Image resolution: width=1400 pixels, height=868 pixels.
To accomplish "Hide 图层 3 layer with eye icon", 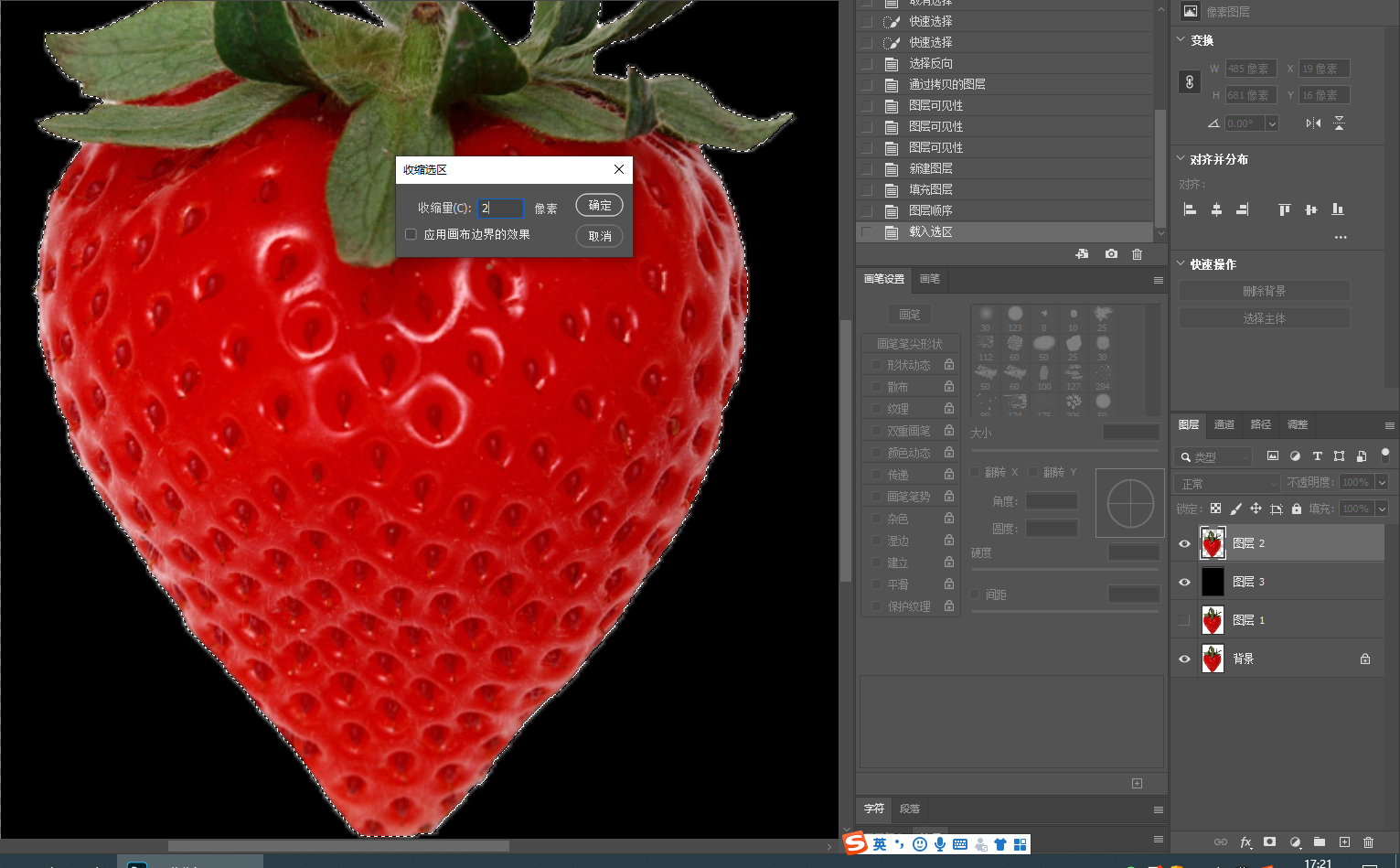I will point(1184,582).
